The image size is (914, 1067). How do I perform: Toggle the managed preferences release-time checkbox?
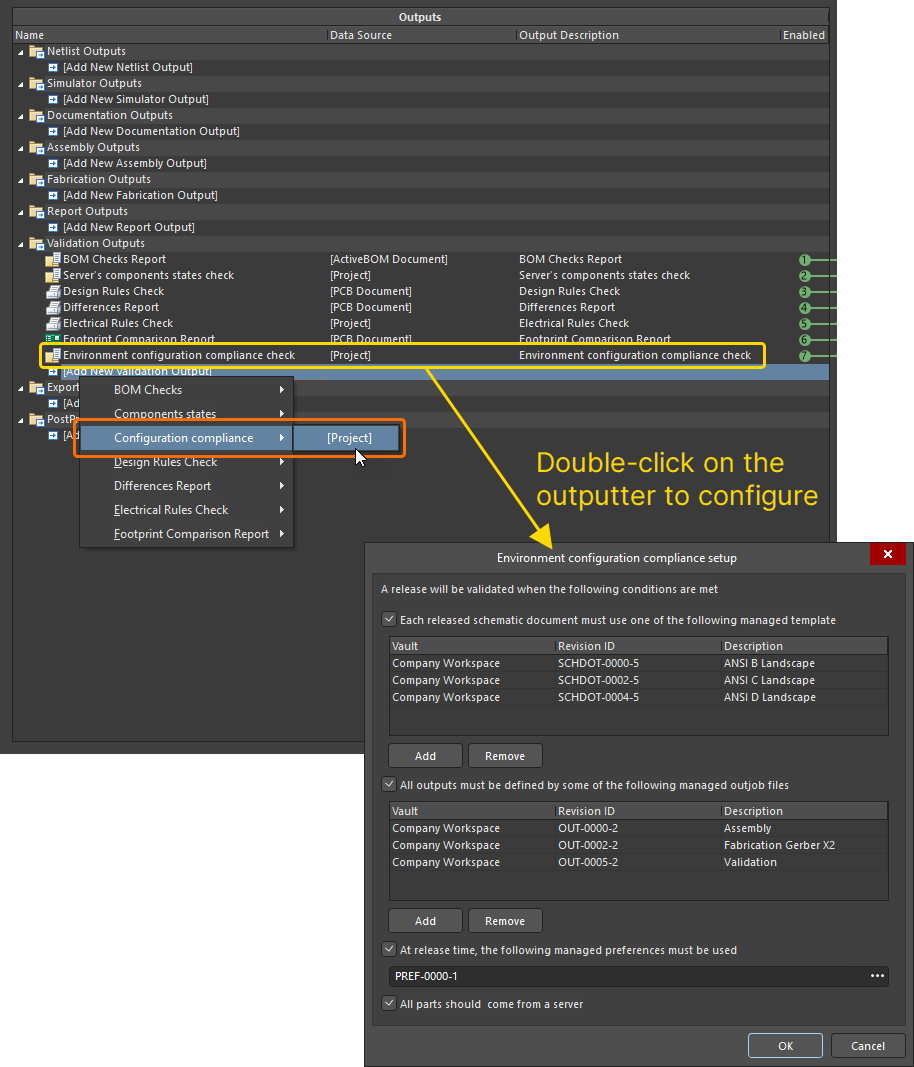(x=389, y=950)
